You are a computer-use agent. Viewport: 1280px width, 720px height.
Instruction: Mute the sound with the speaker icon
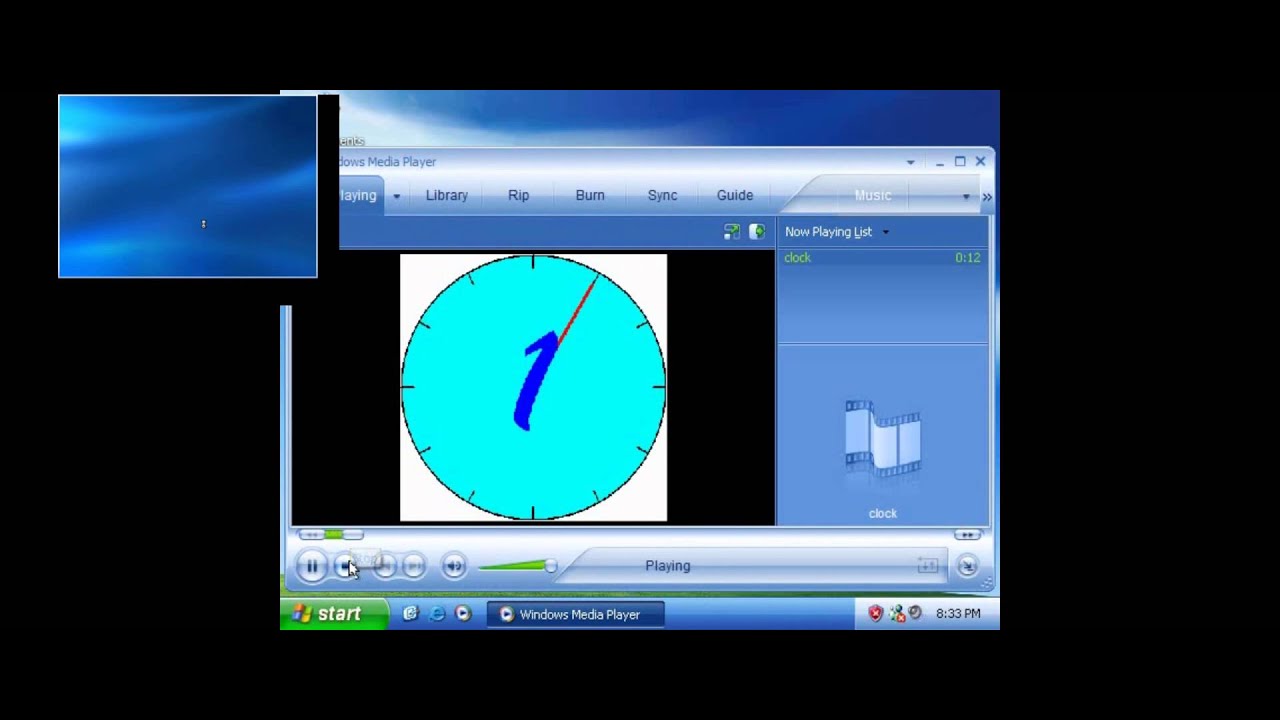(x=453, y=566)
